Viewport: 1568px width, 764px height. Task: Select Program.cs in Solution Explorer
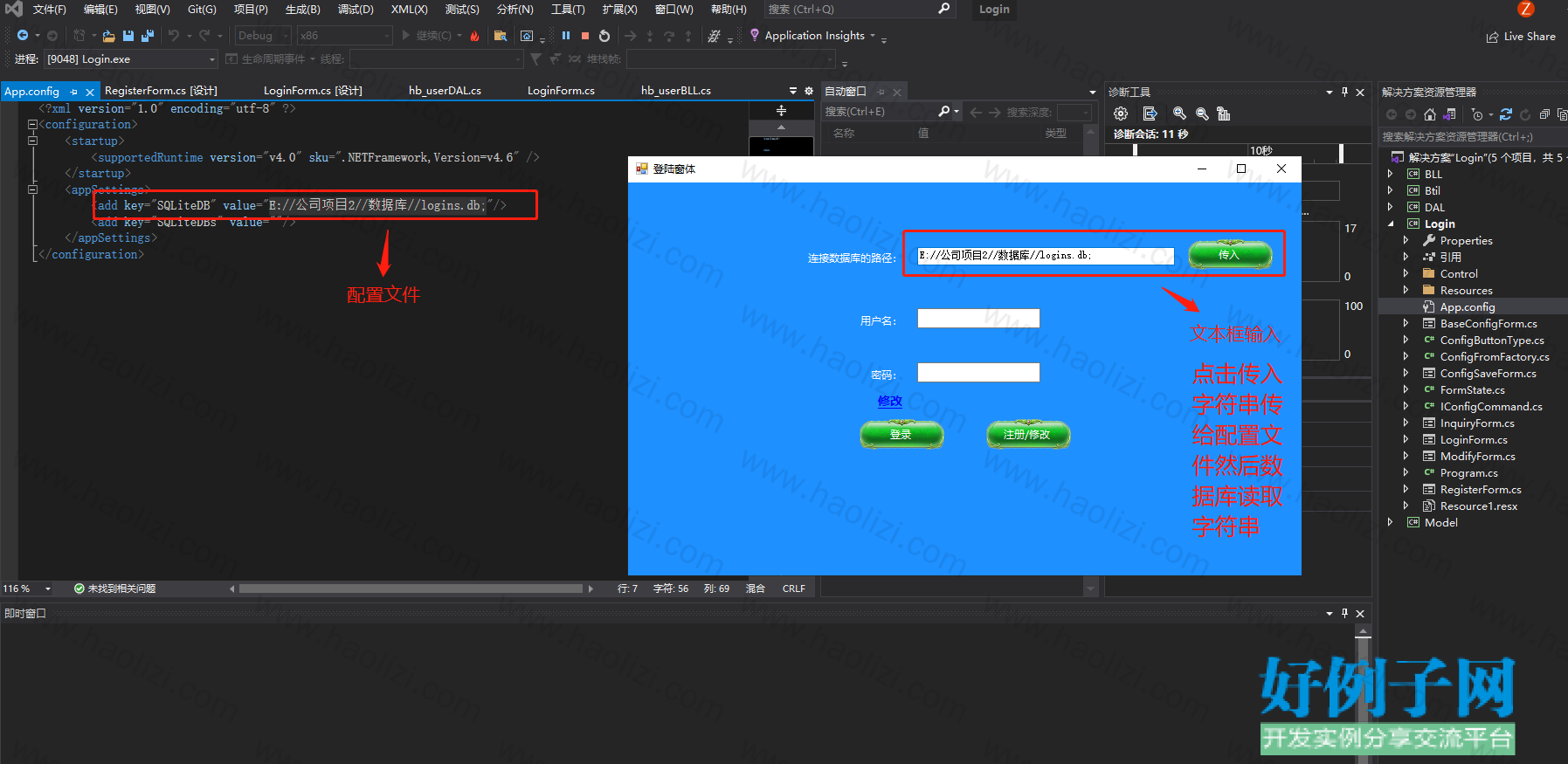pos(1469,472)
